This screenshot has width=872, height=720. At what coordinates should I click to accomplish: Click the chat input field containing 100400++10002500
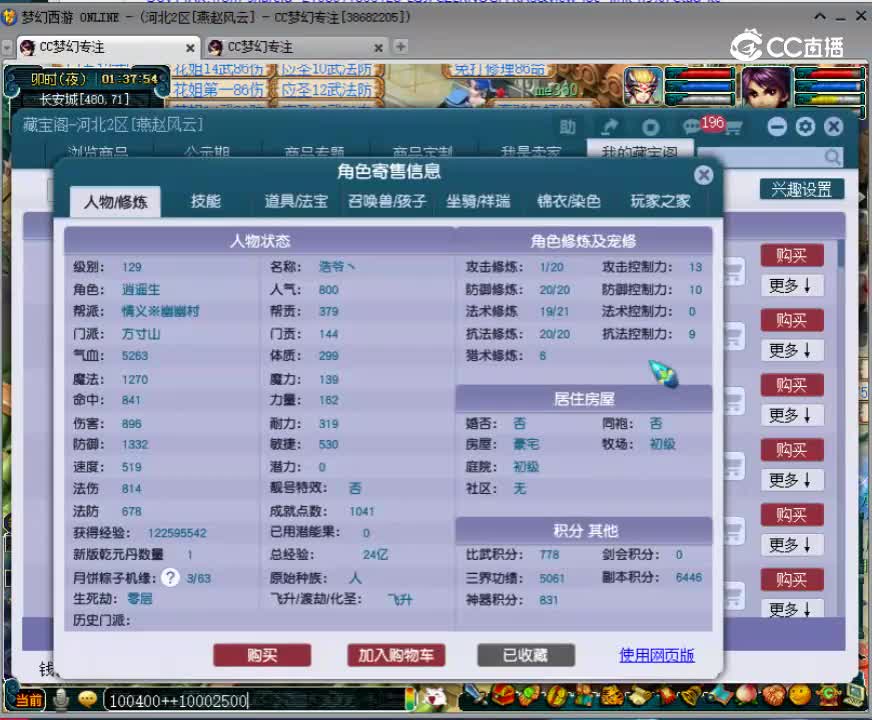point(256,701)
